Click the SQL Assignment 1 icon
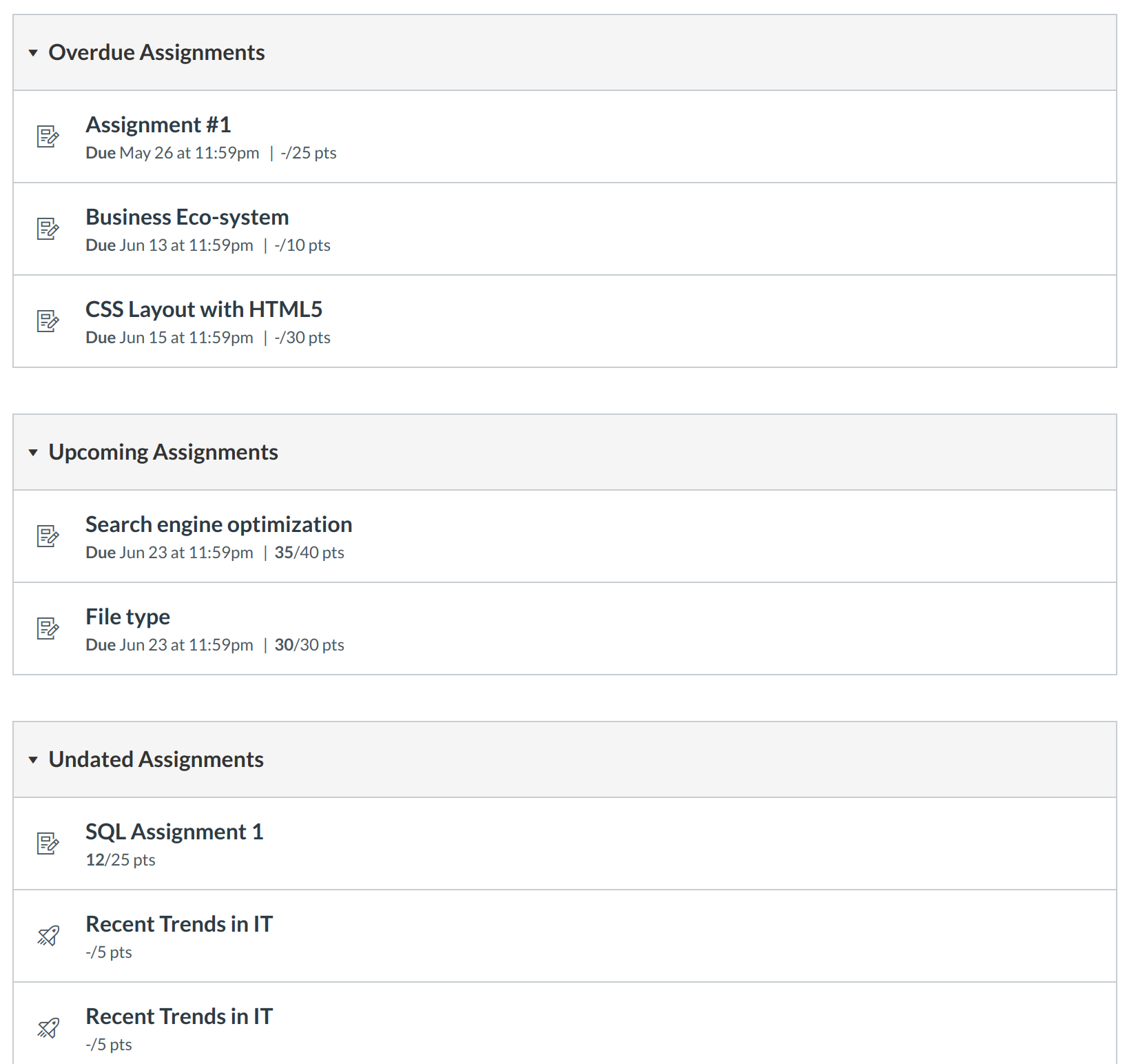This screenshot has width=1138, height=1064. point(48,843)
